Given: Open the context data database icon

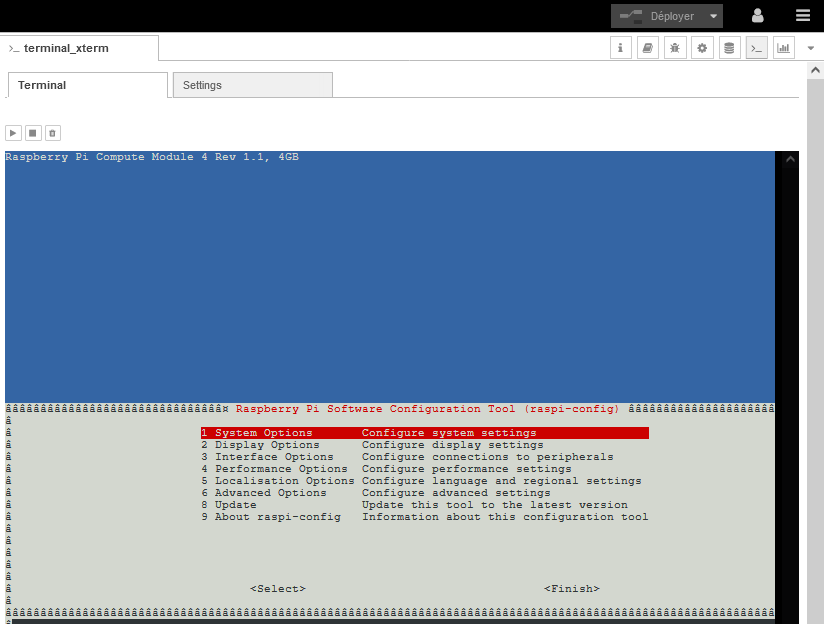Looking at the screenshot, I should point(729,48).
